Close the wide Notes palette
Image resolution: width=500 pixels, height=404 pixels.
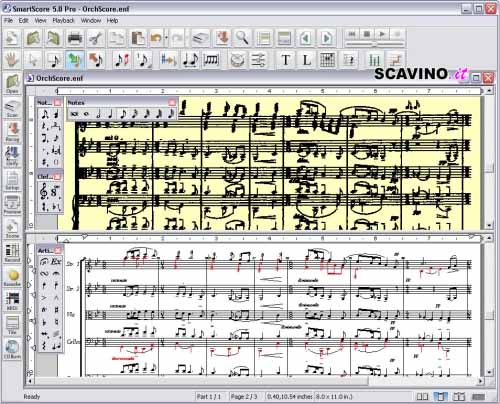[172, 102]
